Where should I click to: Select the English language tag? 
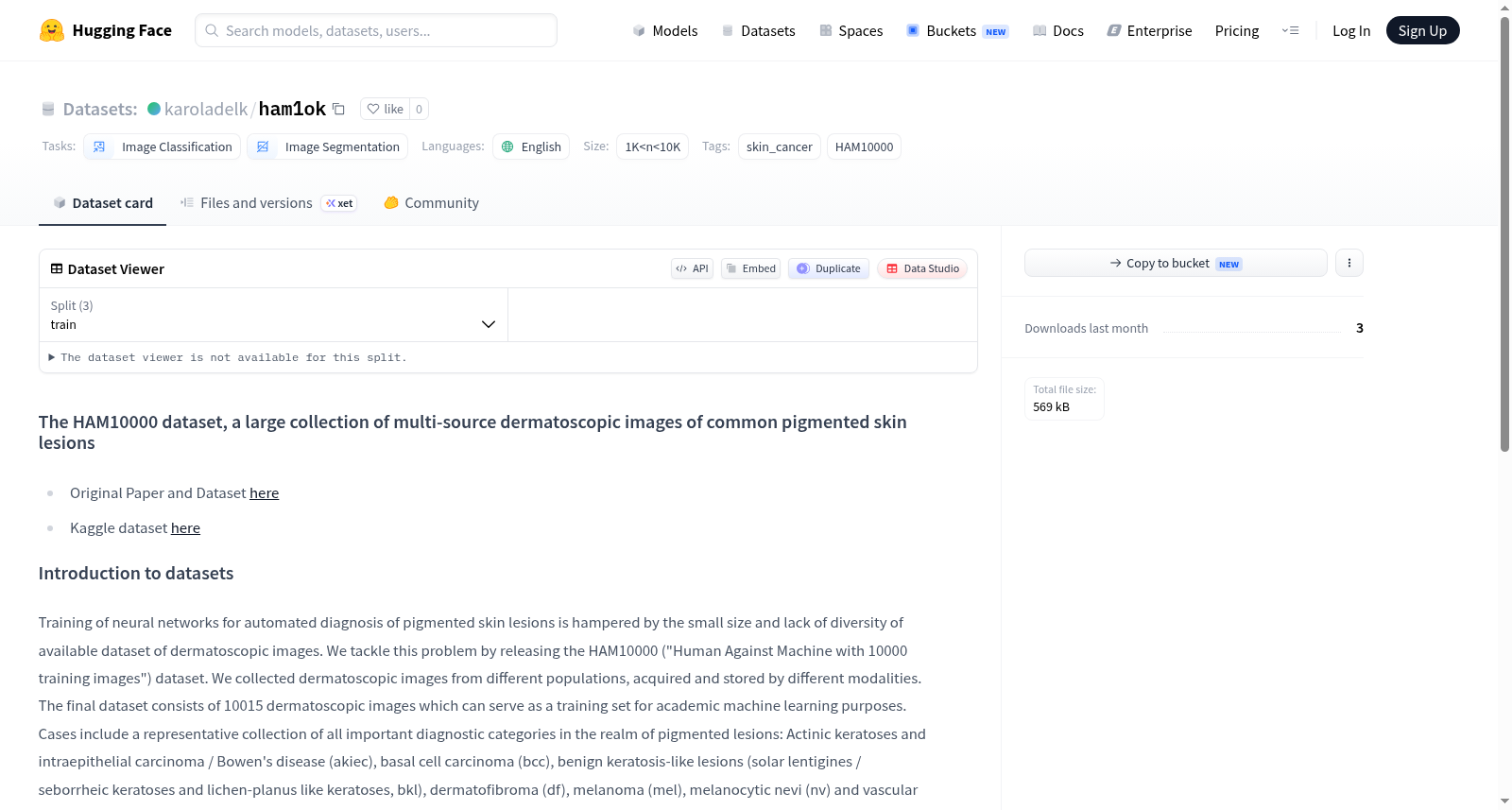531,146
